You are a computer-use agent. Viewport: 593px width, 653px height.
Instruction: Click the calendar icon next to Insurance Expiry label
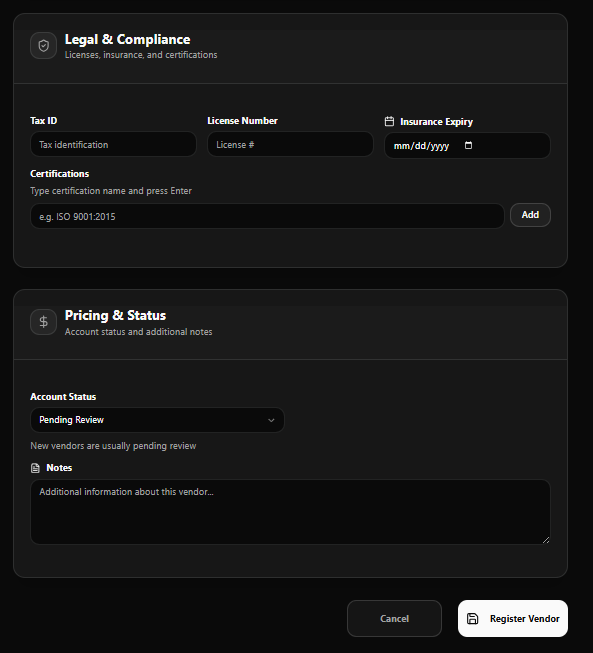[x=389, y=121]
